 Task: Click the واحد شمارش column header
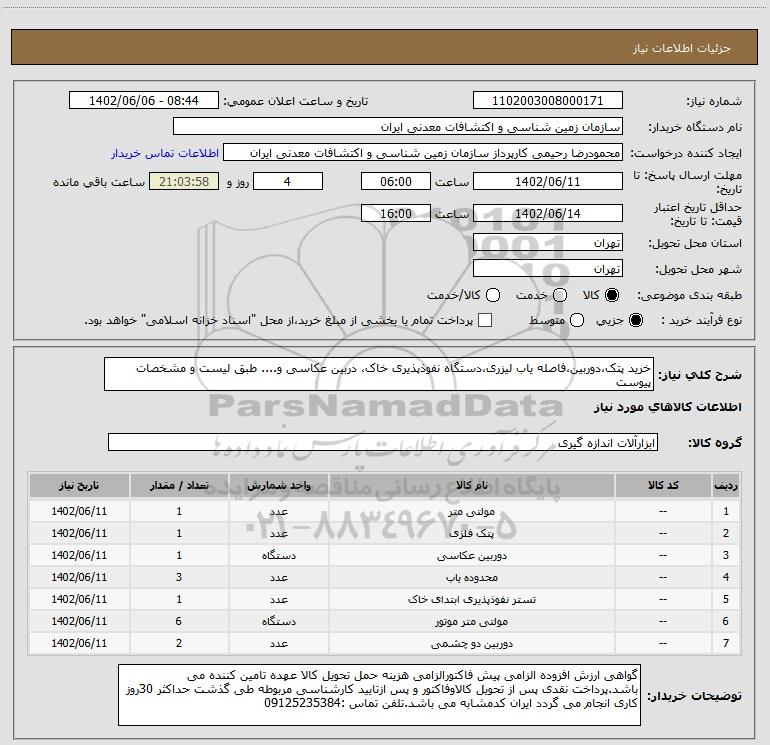[x=278, y=486]
